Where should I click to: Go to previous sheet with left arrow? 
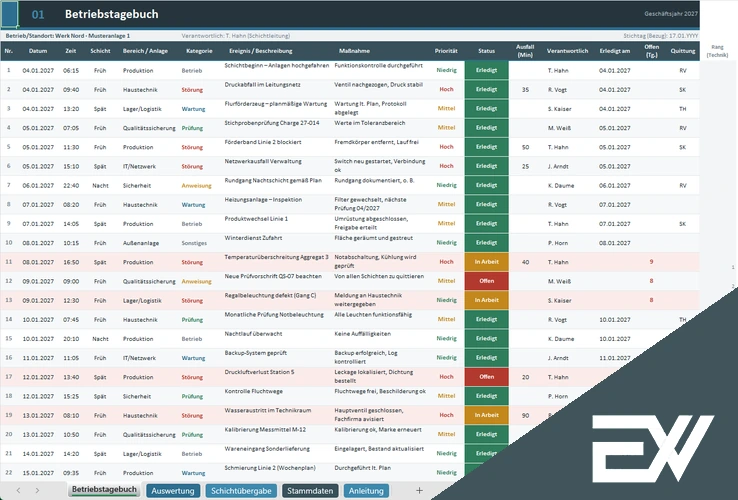18,491
